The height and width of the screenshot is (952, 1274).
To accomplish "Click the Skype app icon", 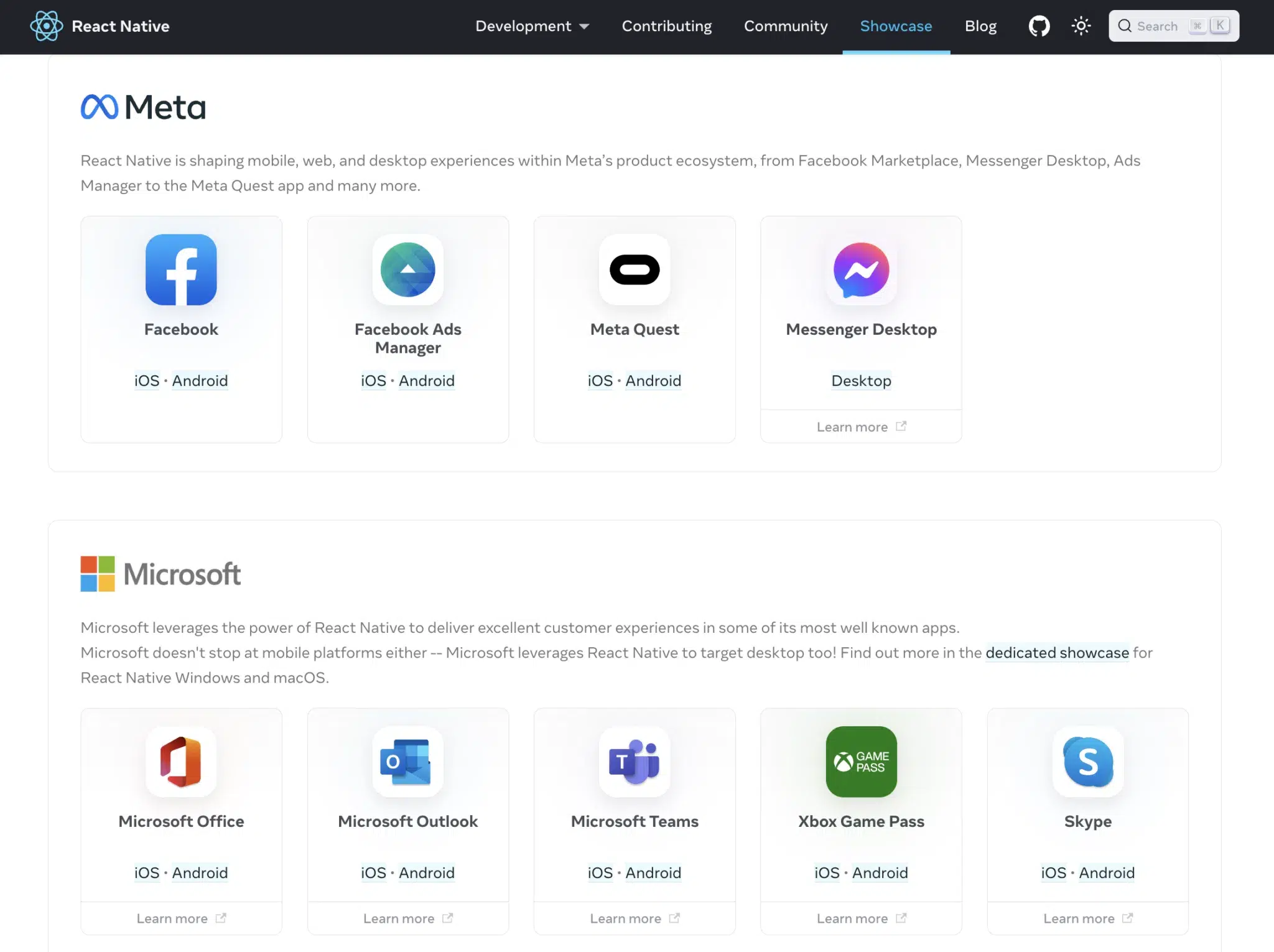I will [1087, 762].
